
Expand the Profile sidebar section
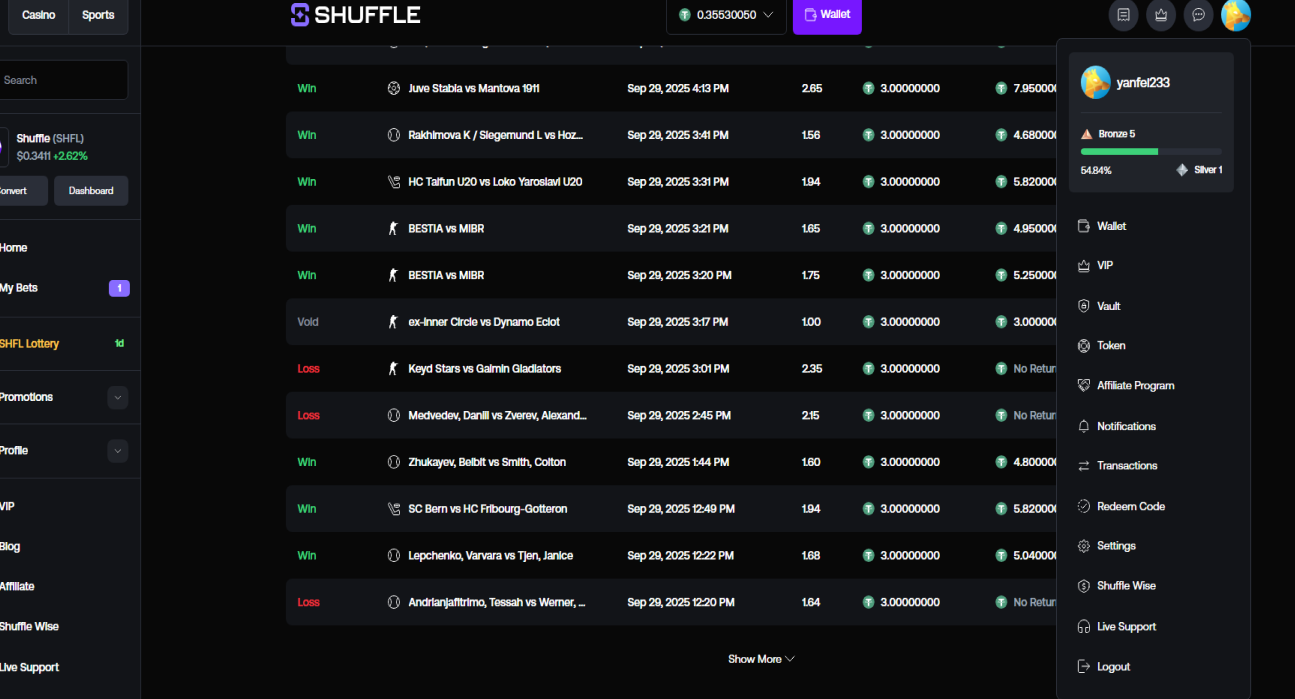(x=118, y=451)
